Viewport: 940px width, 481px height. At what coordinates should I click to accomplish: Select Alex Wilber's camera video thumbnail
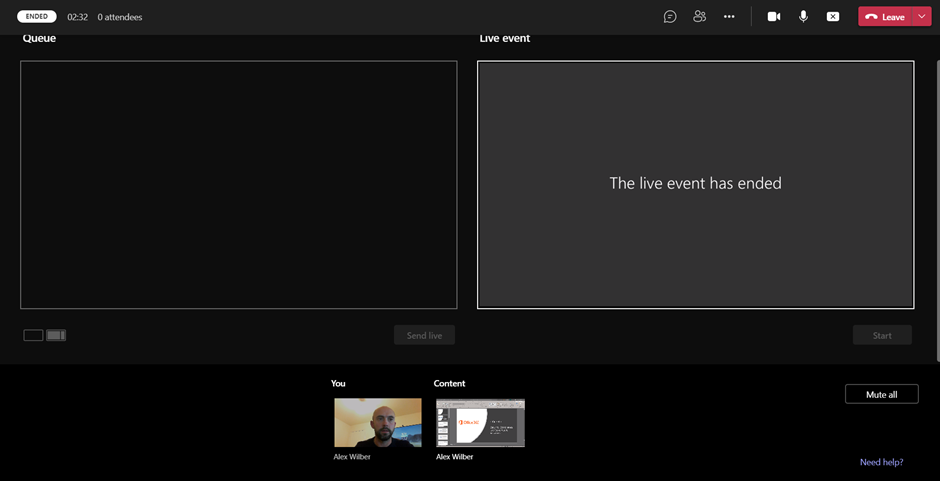pyautogui.click(x=377, y=422)
